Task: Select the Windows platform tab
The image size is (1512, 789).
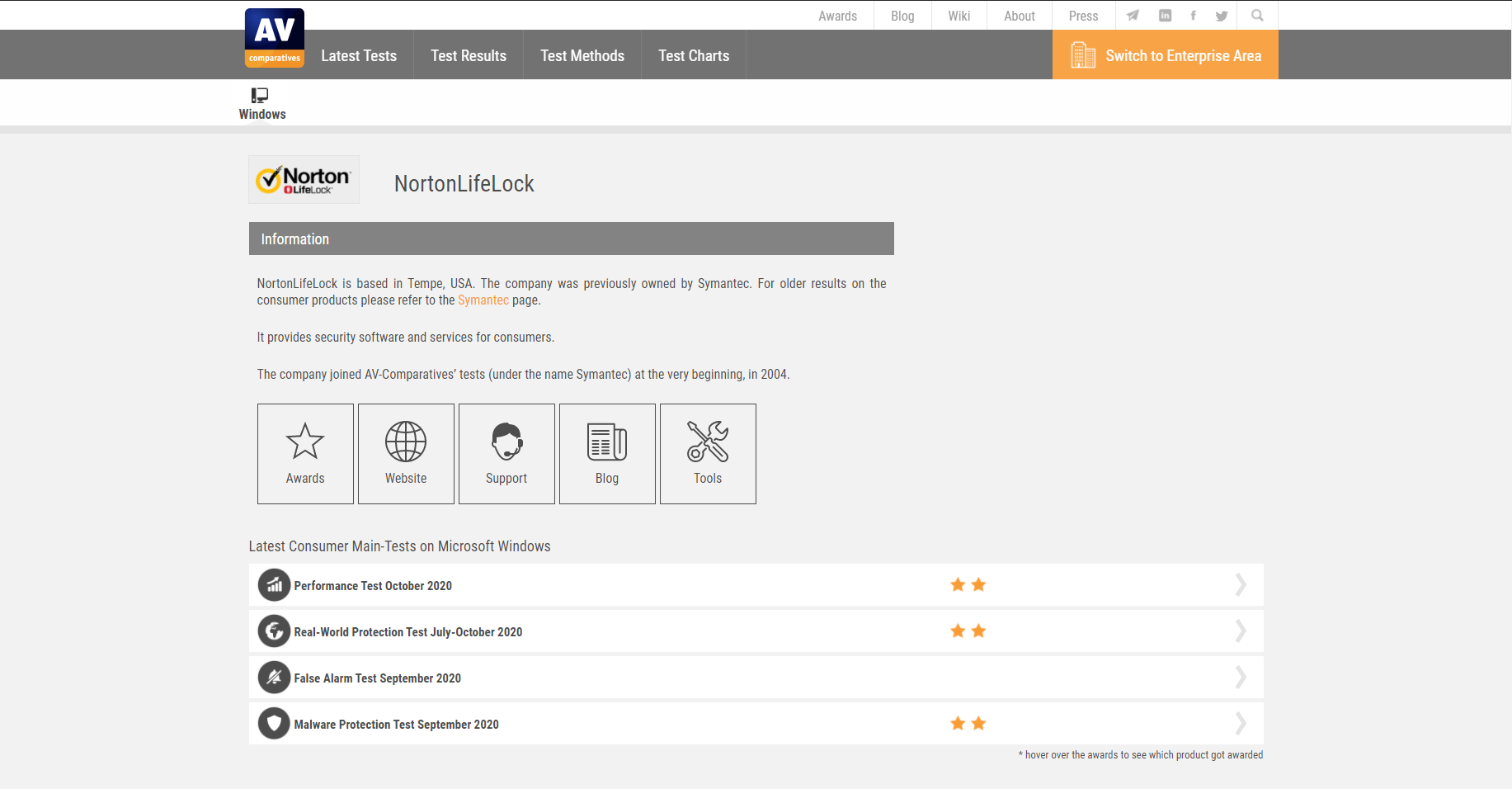Action: 262,104
